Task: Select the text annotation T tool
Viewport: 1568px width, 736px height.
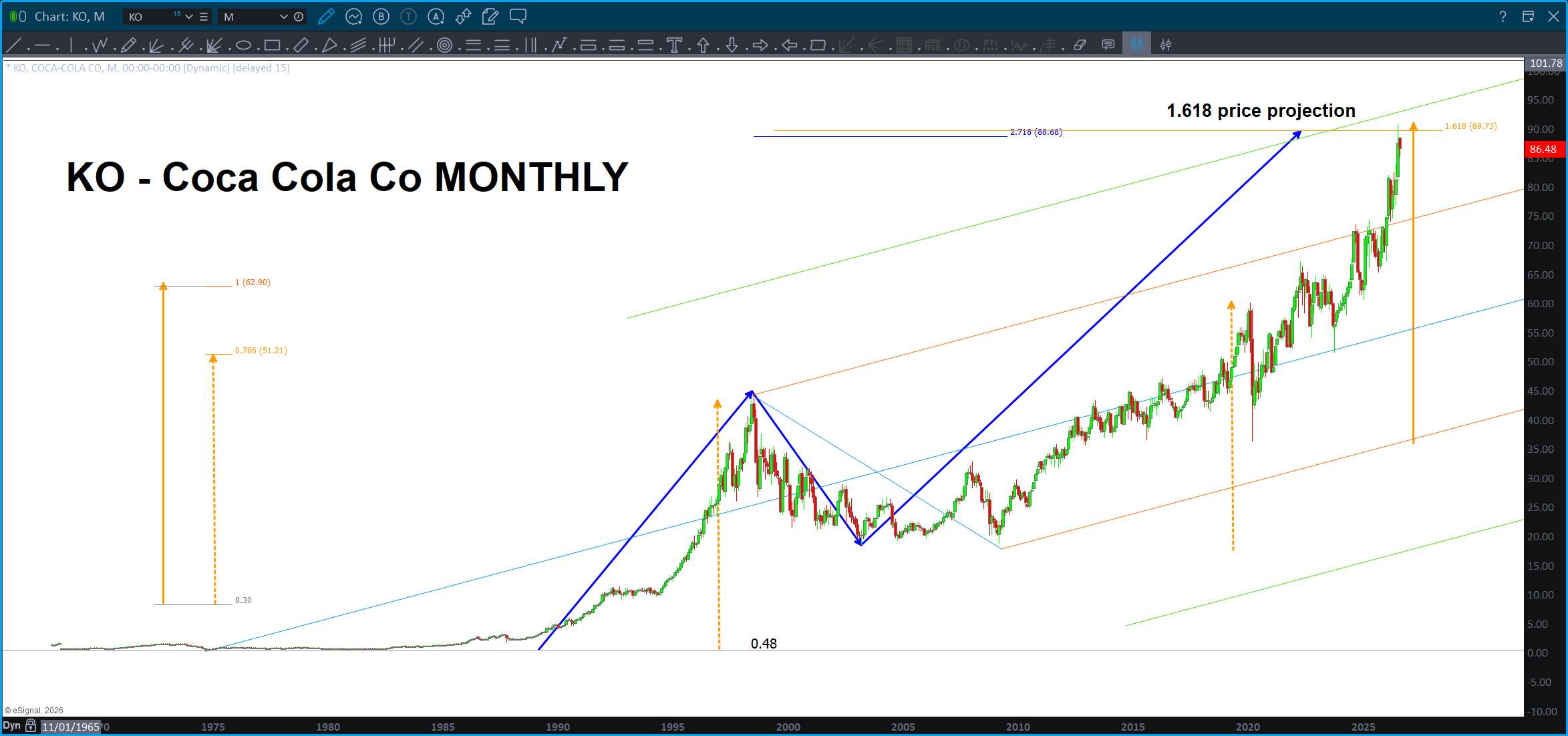Action: pyautogui.click(x=674, y=45)
